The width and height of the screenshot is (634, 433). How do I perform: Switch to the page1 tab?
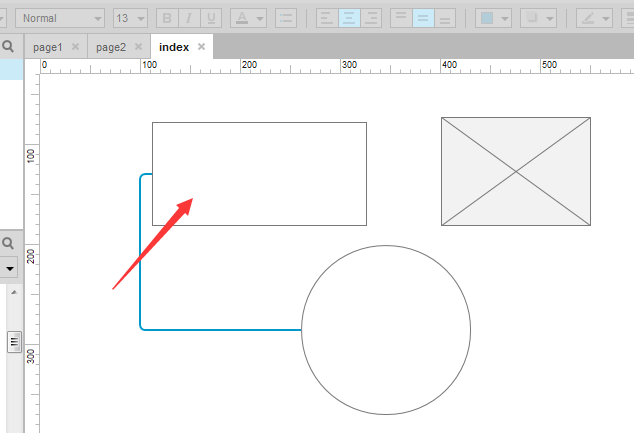pyautogui.click(x=48, y=47)
